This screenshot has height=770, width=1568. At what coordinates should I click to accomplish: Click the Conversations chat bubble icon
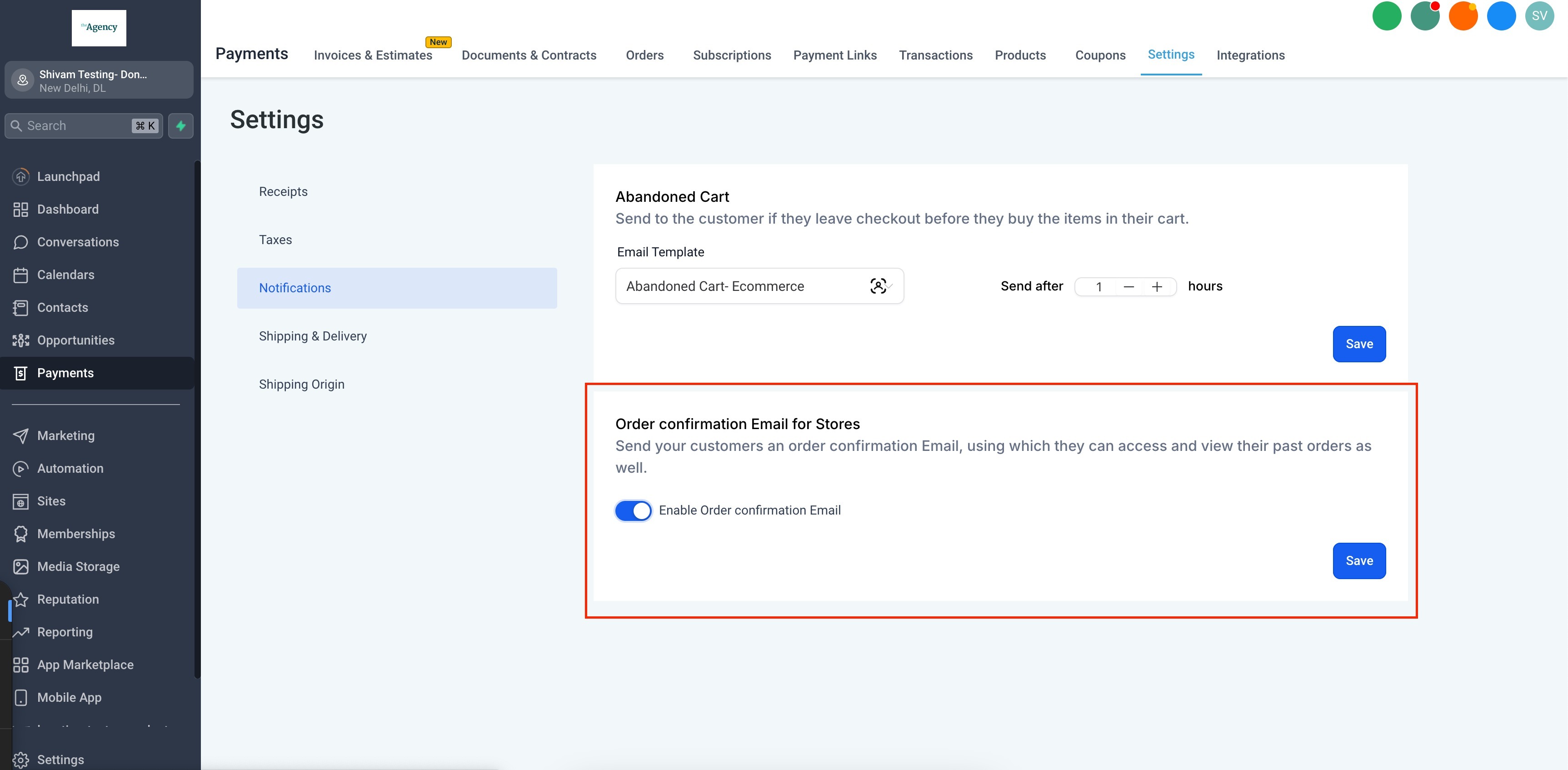coord(21,242)
